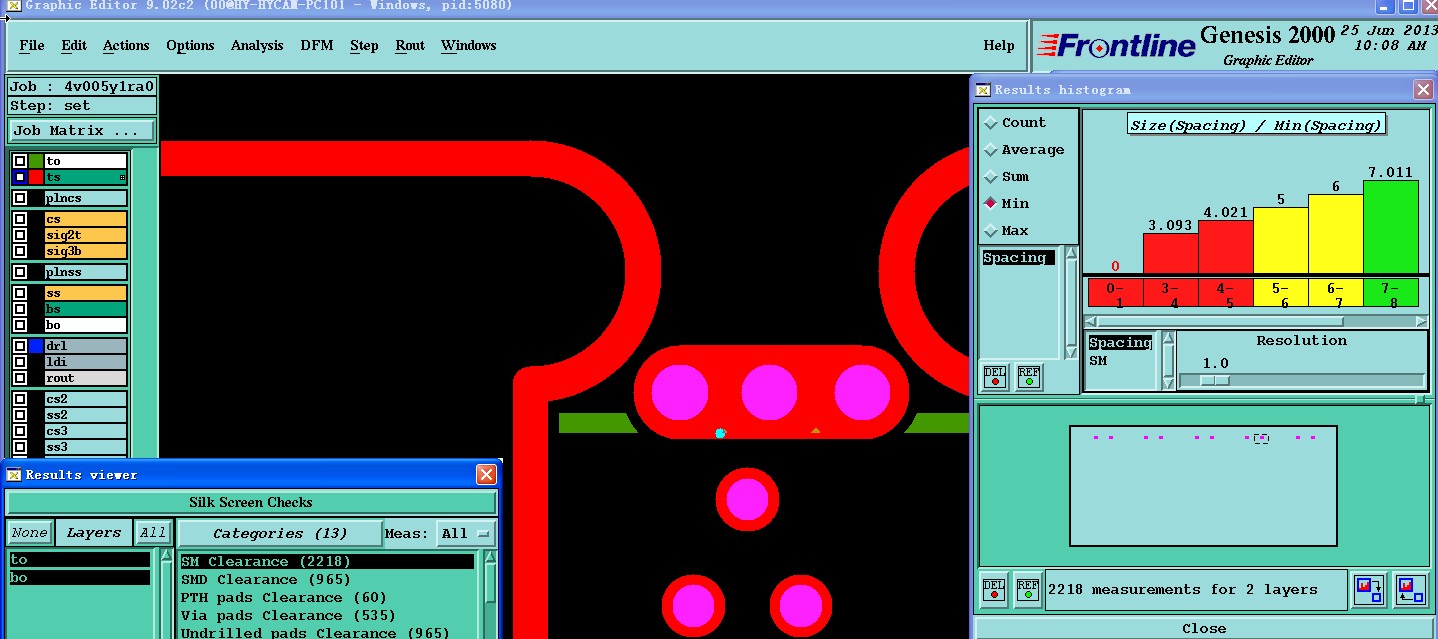The width and height of the screenshot is (1438, 639).
Task: Toggle display checkbox for layer rout
Action: (20, 378)
